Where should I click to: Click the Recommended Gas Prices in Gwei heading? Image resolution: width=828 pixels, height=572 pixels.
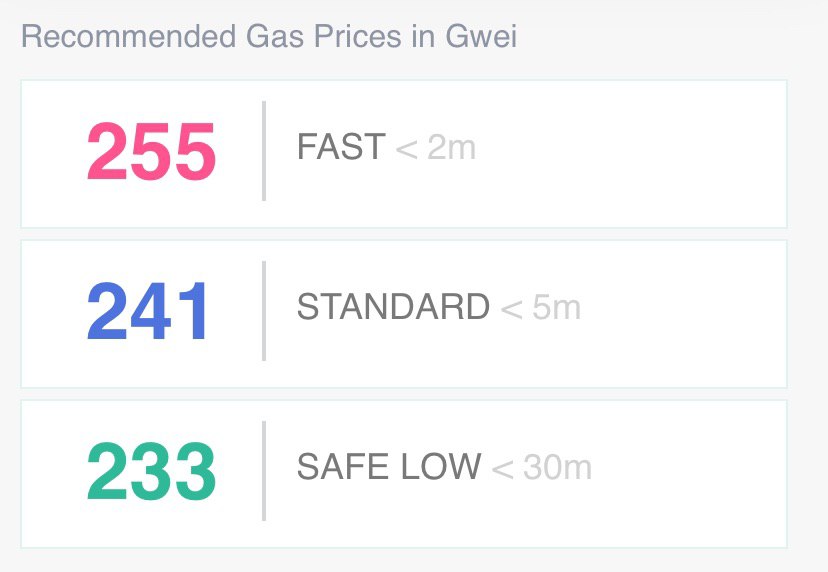coord(269,36)
